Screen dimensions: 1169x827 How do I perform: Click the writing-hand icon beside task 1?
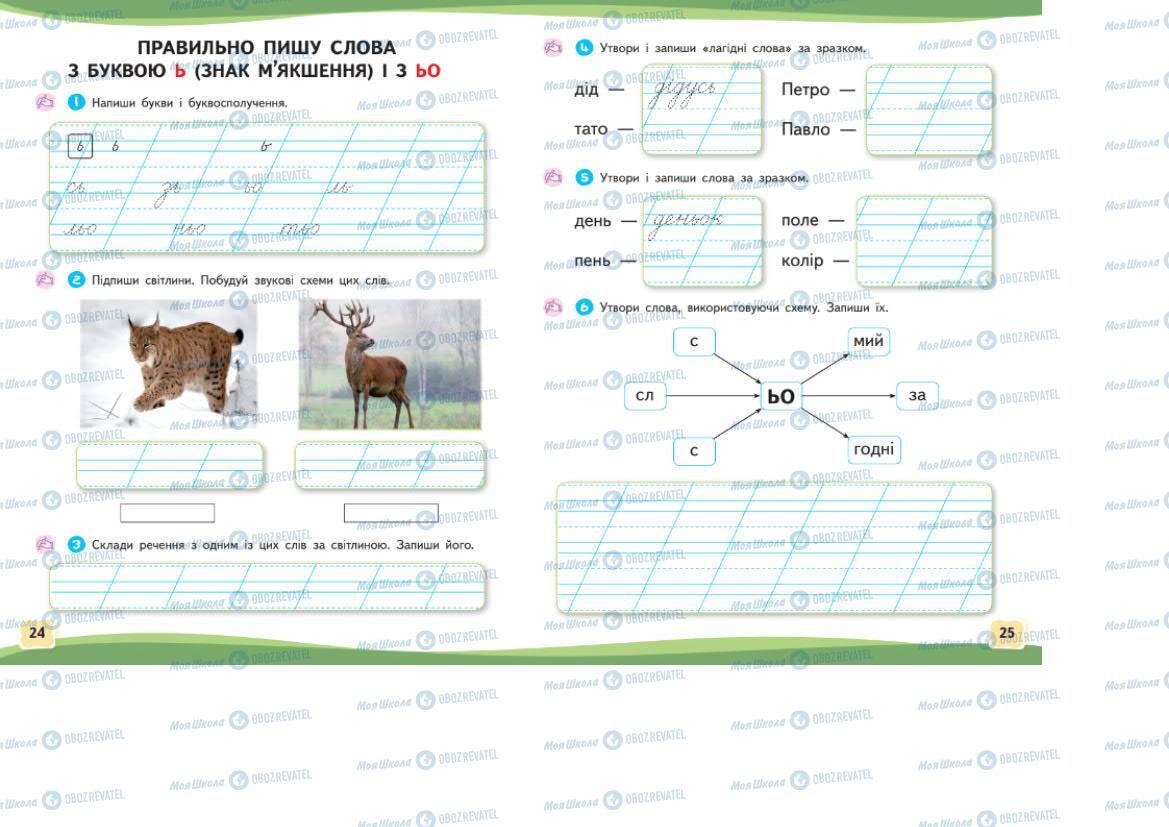click(x=45, y=102)
